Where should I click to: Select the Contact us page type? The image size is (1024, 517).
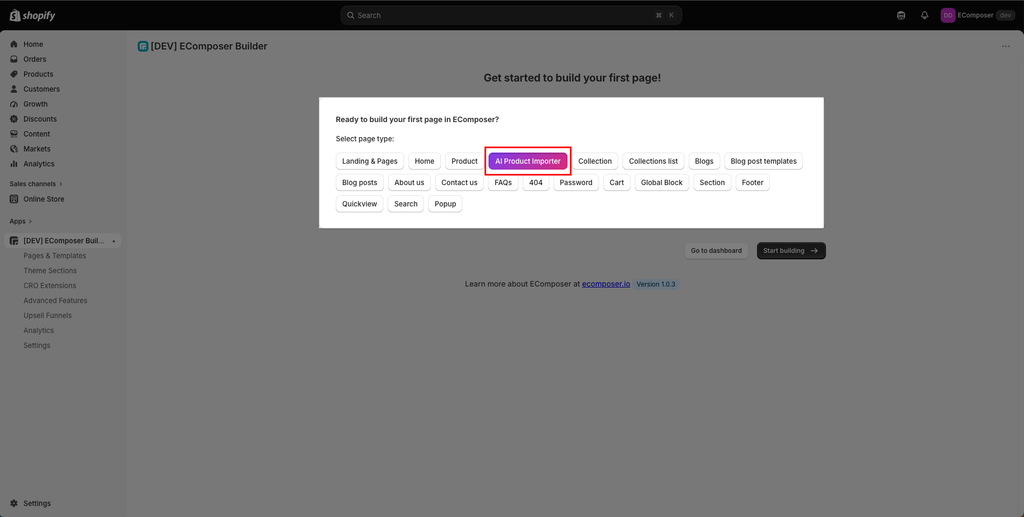coord(459,183)
